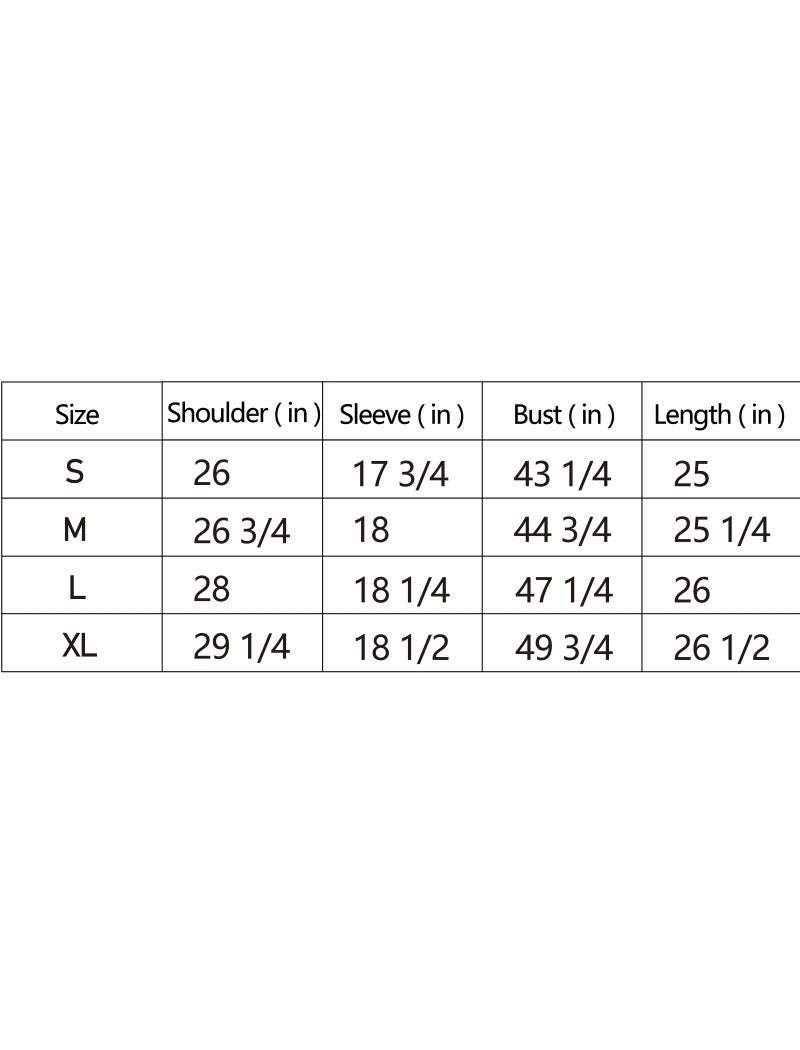Image resolution: width=800 pixels, height=1050 pixels.
Task: Select the 43 1/4 bust value
Action: 562,474
